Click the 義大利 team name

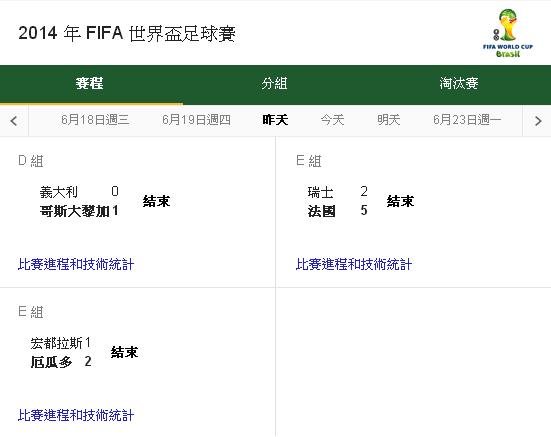[x=59, y=192]
